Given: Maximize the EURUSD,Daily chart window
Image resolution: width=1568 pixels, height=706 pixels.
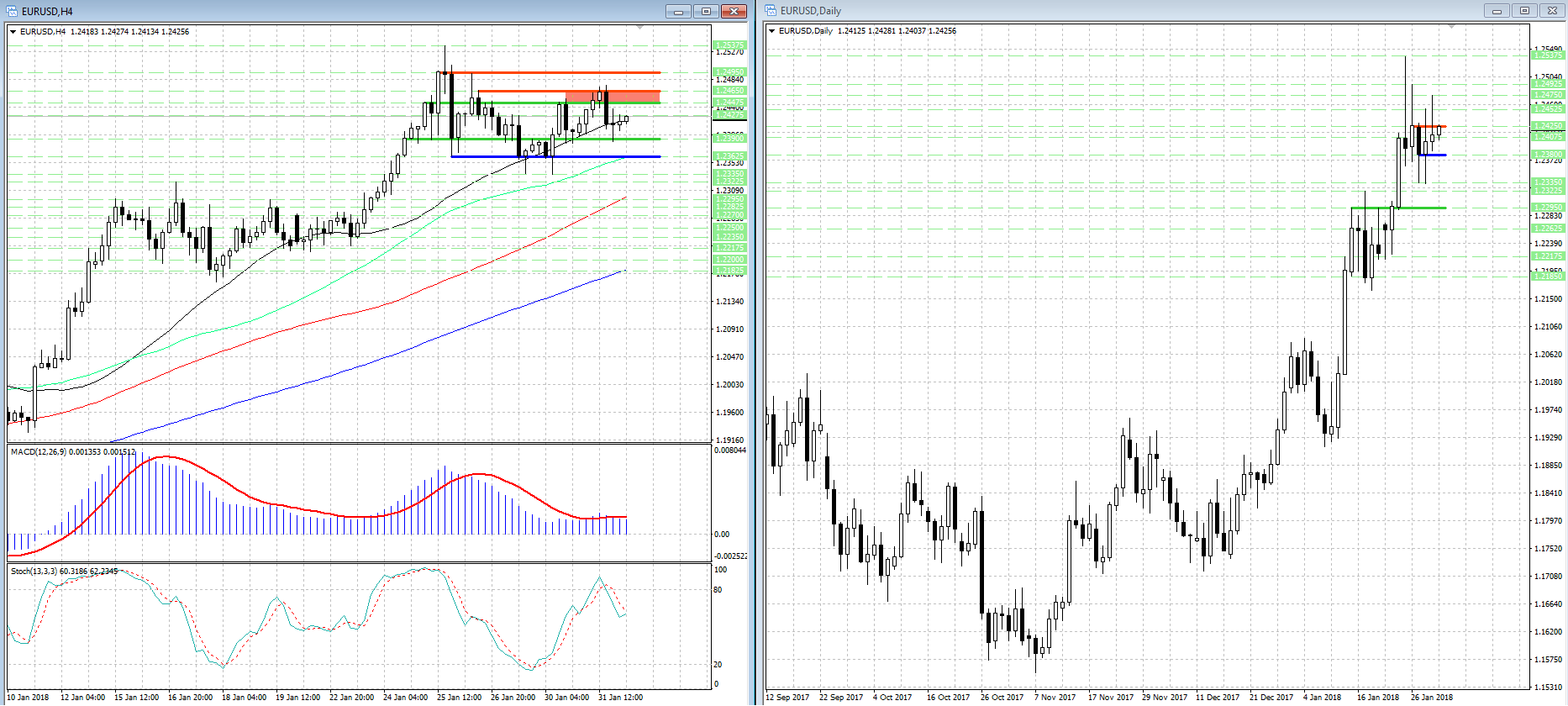Looking at the screenshot, I should pyautogui.click(x=1524, y=11).
